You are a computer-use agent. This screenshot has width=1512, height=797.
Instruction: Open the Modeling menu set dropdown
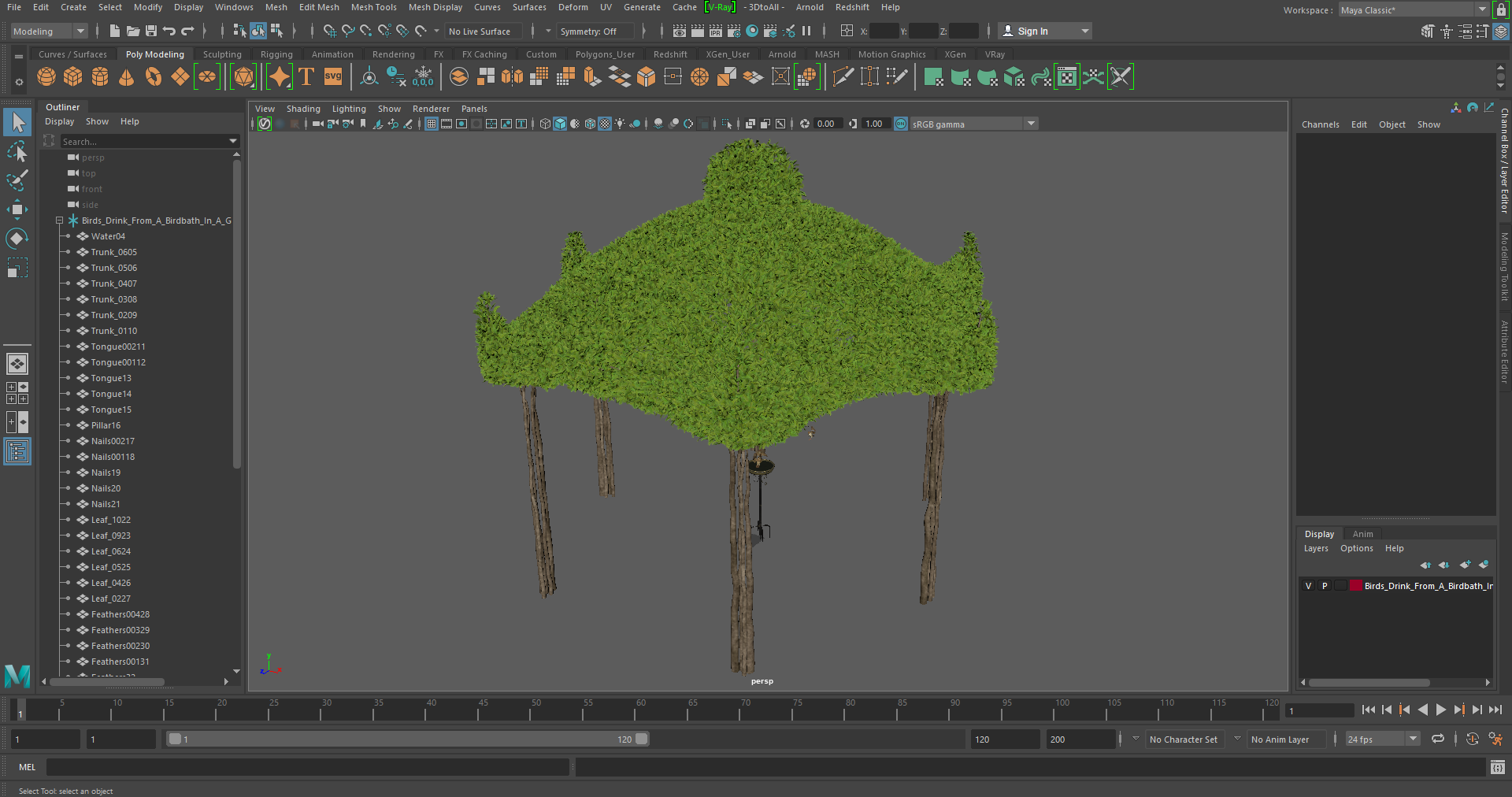point(49,32)
